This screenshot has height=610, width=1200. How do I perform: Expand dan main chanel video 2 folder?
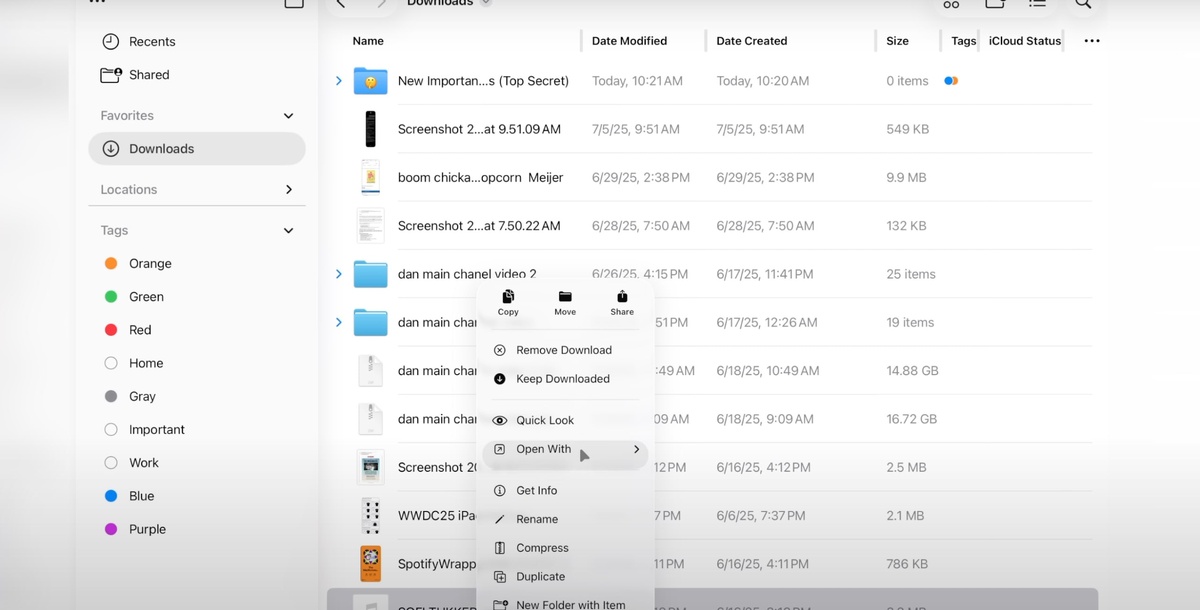[339, 274]
